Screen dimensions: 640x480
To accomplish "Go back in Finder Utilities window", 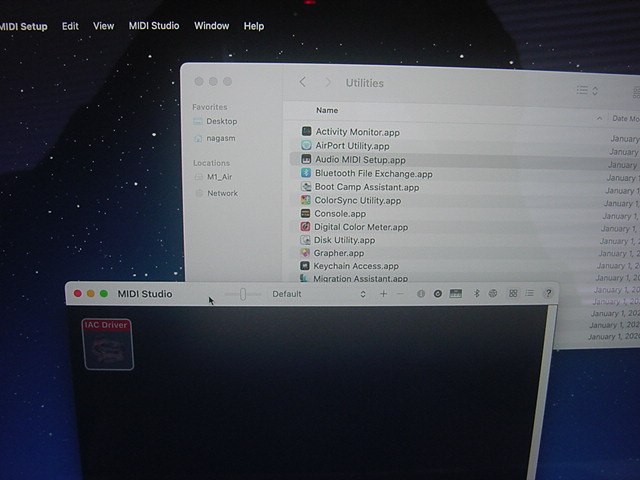I will [302, 82].
